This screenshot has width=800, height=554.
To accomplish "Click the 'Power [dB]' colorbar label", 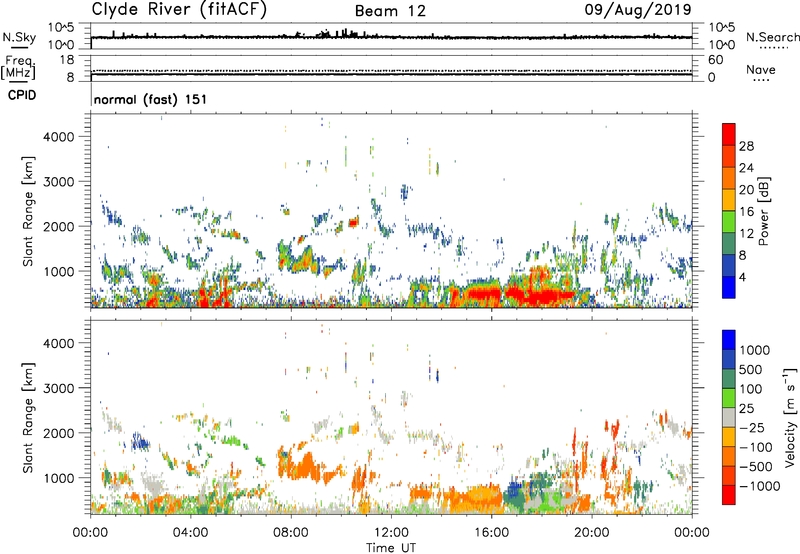I will 763,211.
